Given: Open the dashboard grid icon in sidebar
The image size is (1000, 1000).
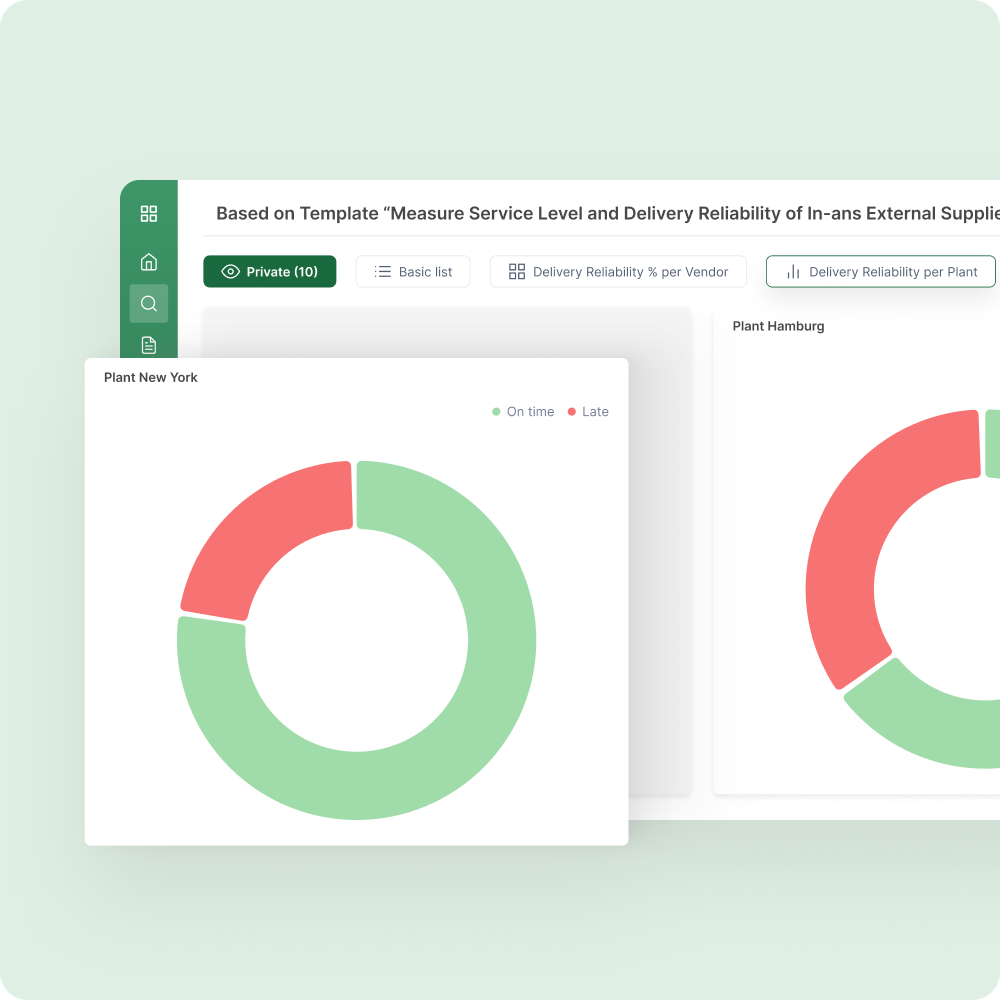Looking at the screenshot, I should [x=149, y=213].
